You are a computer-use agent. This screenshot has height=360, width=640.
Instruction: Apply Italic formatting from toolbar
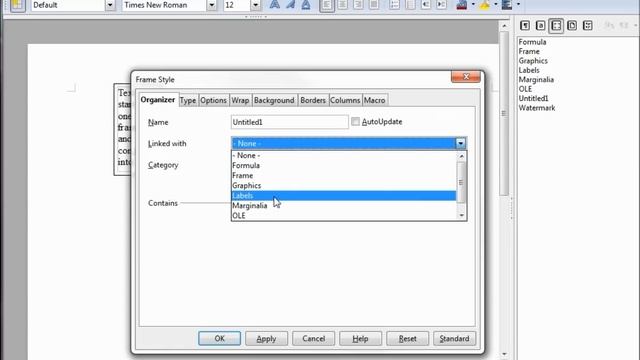(x=290, y=5)
